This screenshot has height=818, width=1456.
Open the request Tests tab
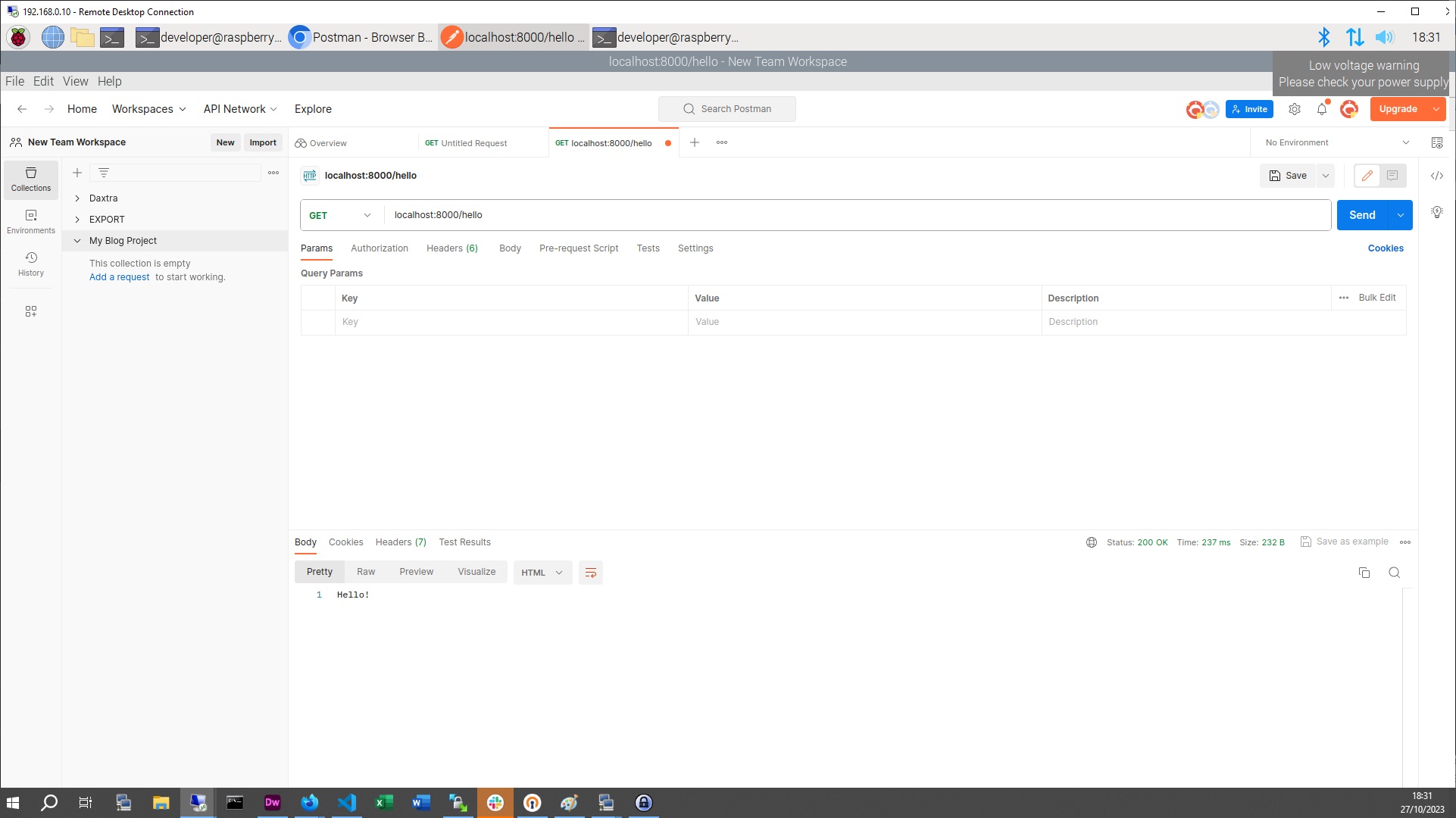[x=648, y=248]
